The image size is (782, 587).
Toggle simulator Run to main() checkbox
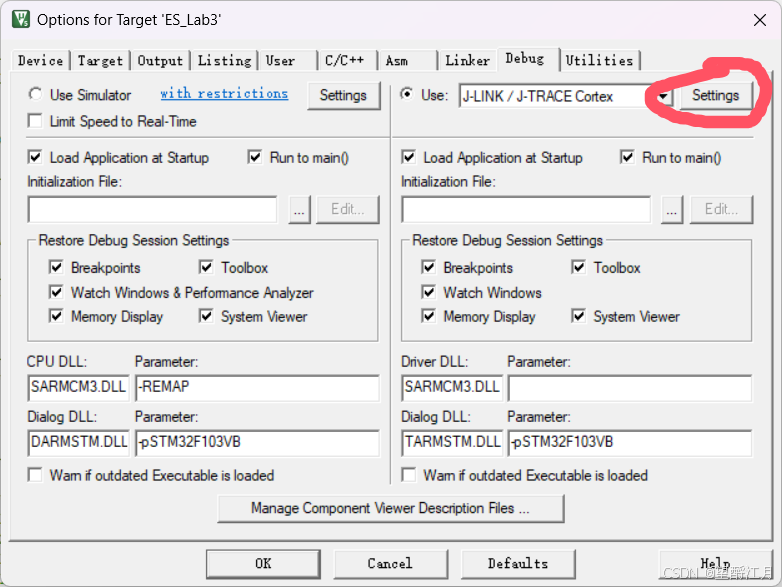click(255, 157)
